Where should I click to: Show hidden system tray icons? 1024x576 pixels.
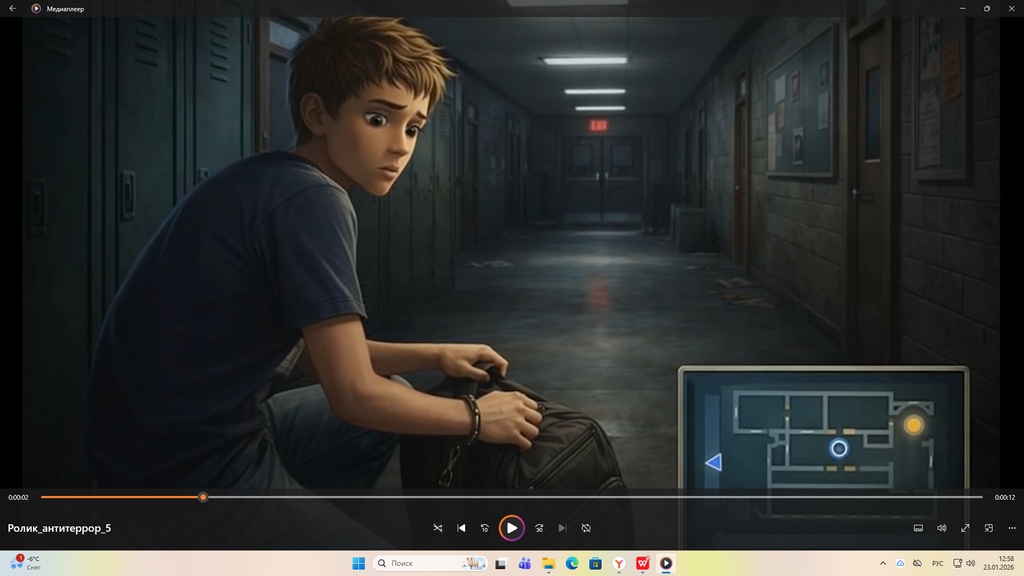[x=882, y=563]
